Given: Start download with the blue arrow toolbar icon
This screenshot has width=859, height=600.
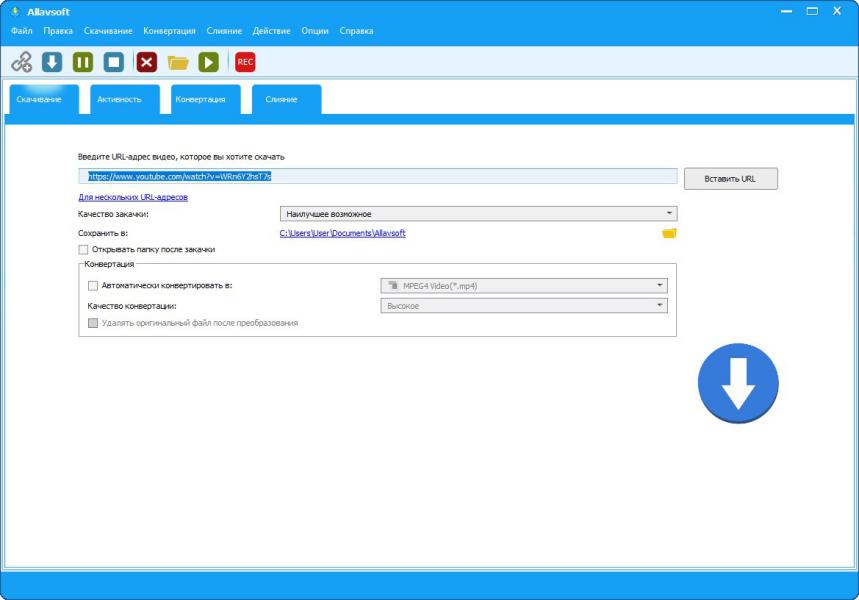Looking at the screenshot, I should click(52, 62).
